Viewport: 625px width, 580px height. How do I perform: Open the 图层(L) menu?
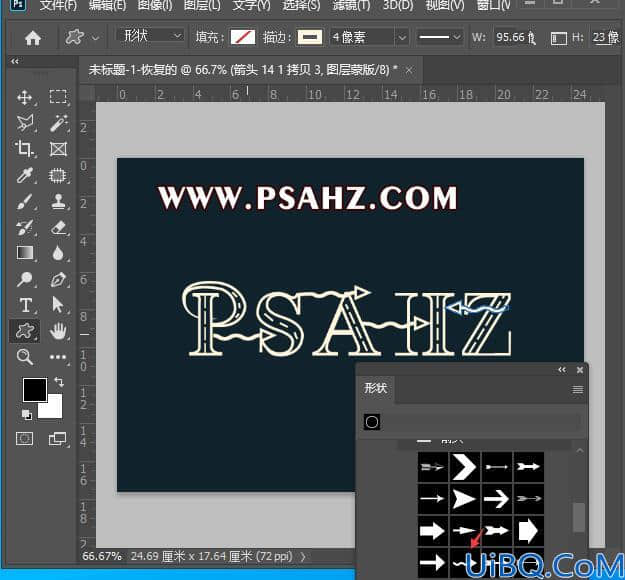(202, 6)
